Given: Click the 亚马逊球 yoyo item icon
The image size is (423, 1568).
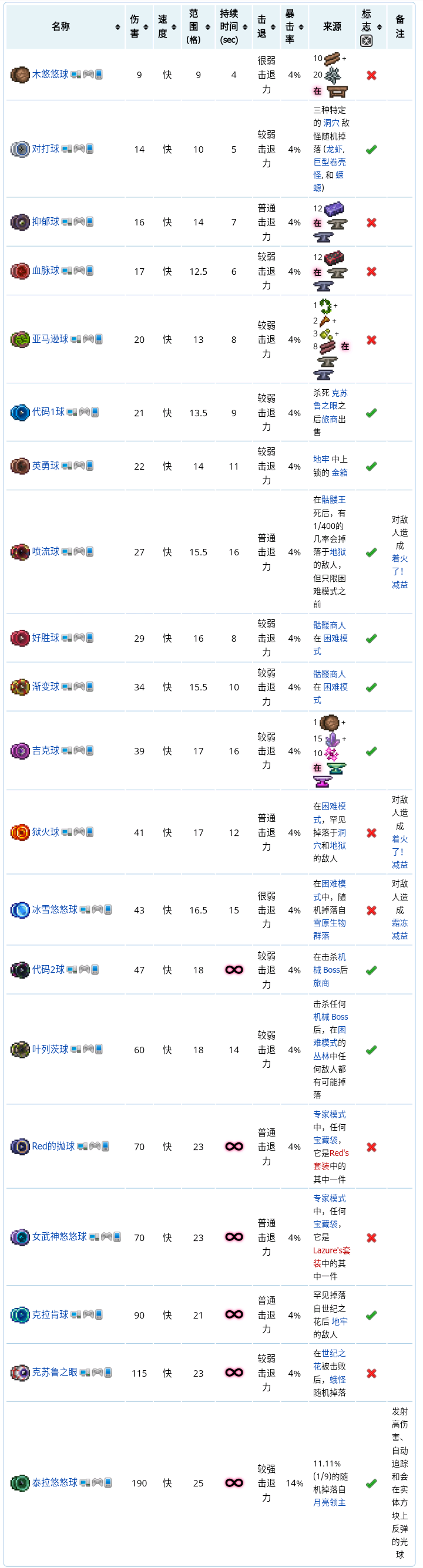Looking at the screenshot, I should (x=19, y=339).
